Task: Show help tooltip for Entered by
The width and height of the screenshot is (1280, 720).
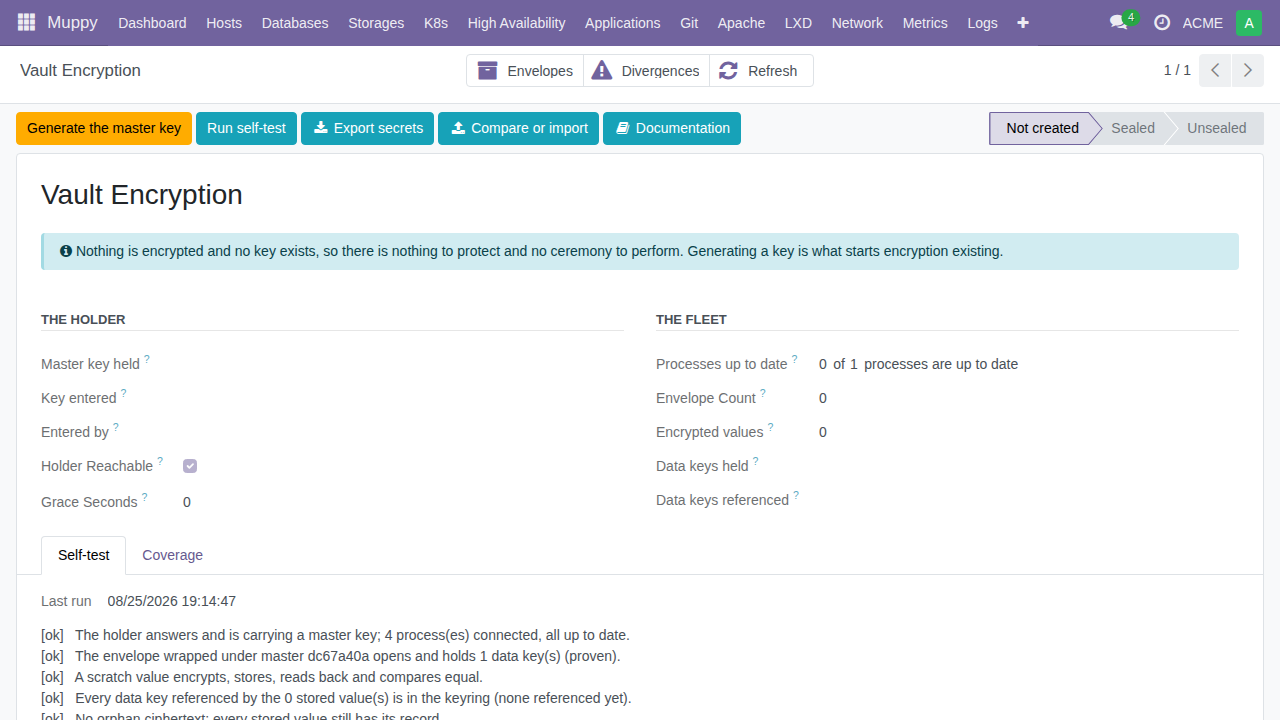Action: click(116, 427)
